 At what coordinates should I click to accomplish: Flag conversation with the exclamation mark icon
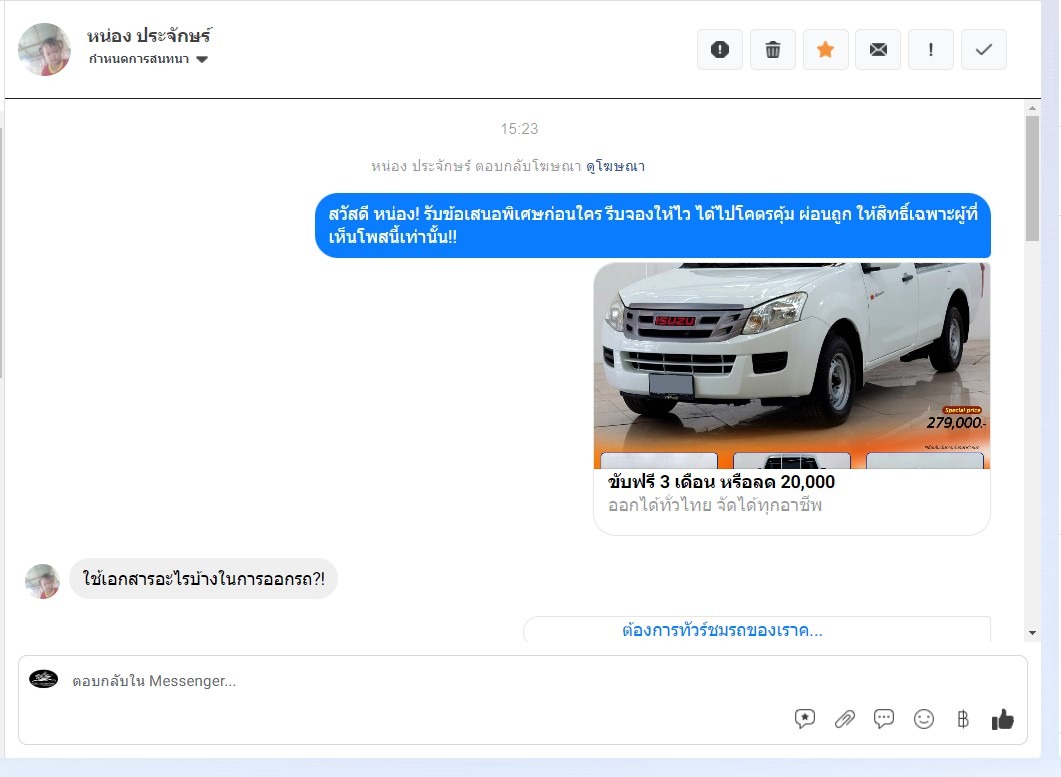coord(931,50)
